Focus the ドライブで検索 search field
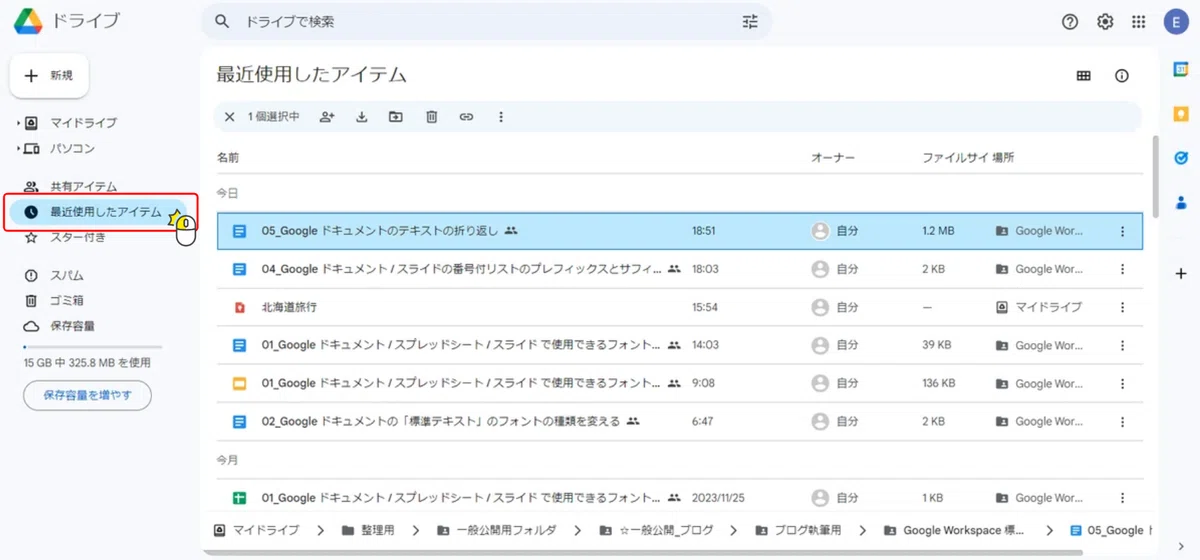 (485, 21)
